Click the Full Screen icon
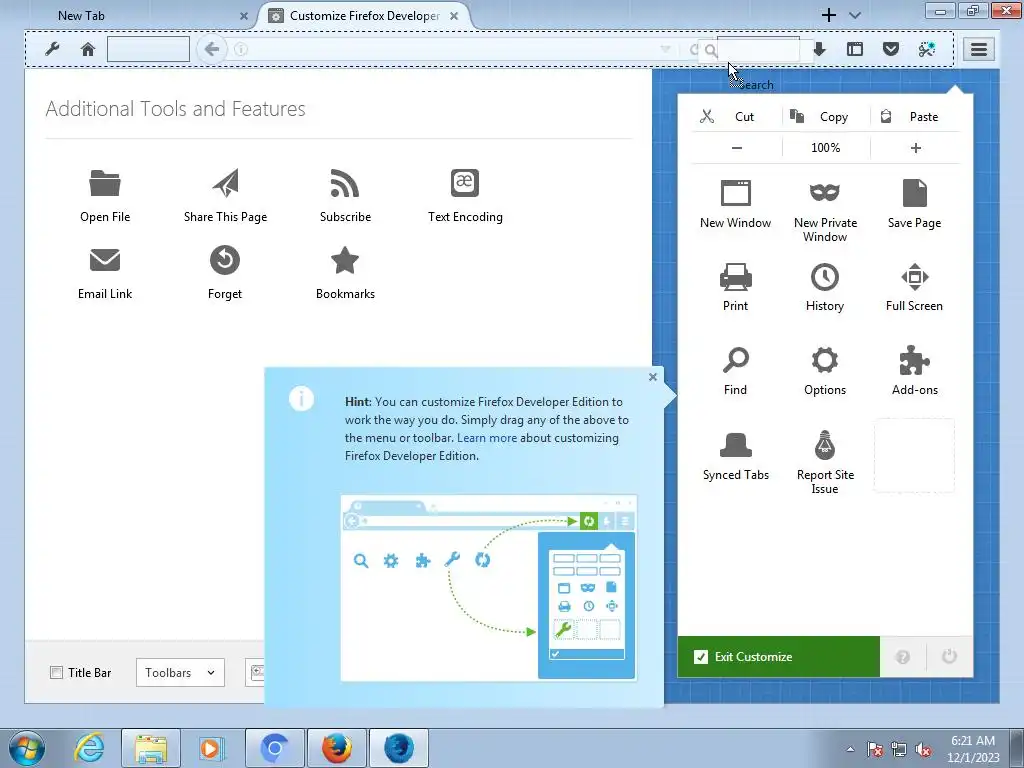The width and height of the screenshot is (1024, 768). [x=914, y=277]
